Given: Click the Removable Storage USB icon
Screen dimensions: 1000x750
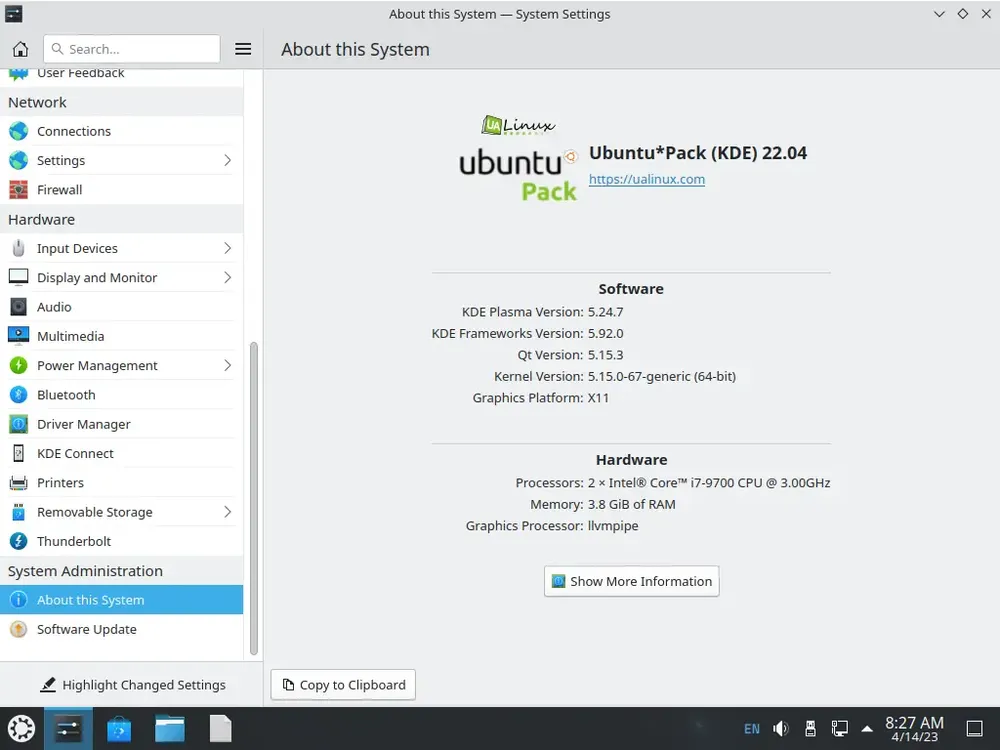Looking at the screenshot, I should (18, 512).
